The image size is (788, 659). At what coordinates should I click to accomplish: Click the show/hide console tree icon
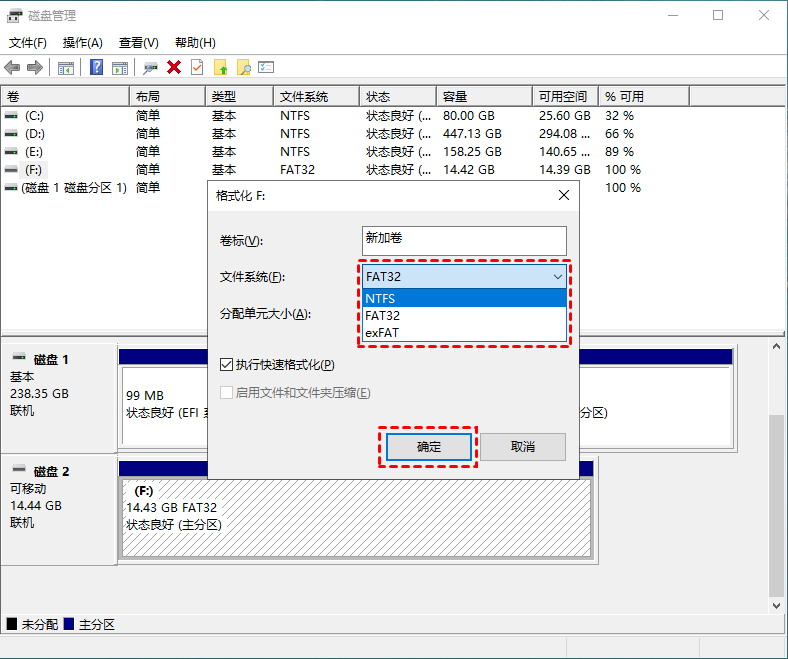coord(66,68)
